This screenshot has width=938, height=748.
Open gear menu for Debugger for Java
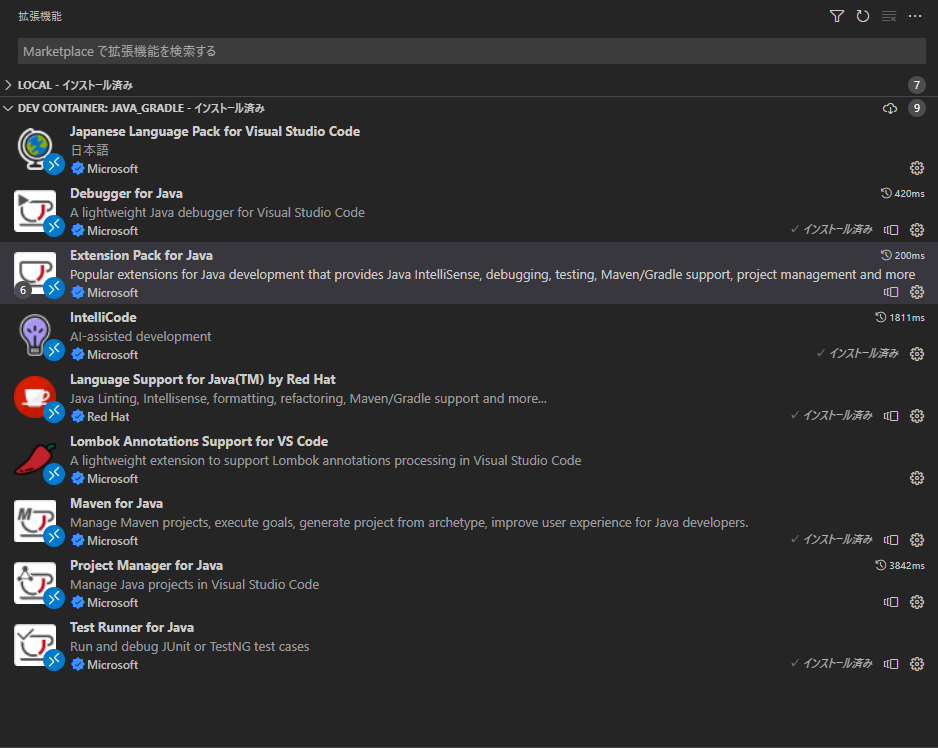[917, 230]
